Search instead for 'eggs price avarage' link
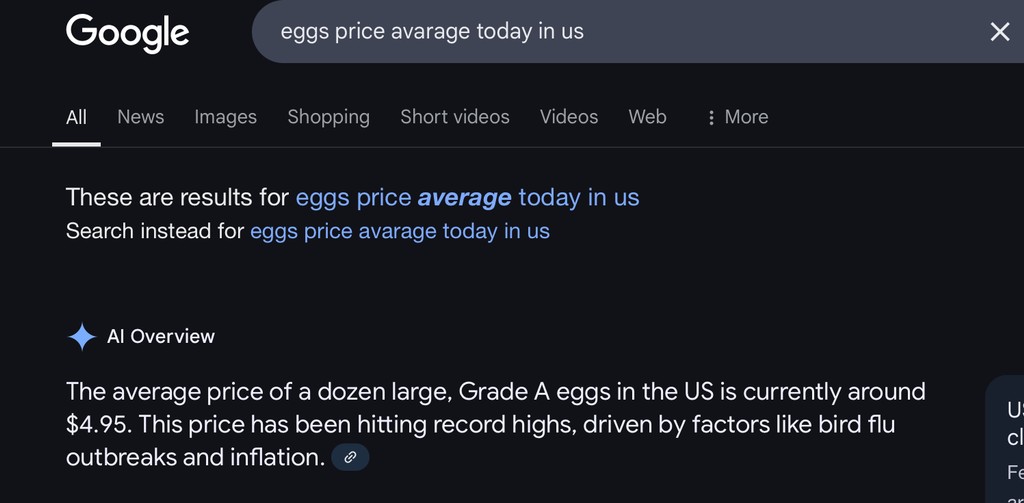1024x503 pixels. tap(399, 231)
